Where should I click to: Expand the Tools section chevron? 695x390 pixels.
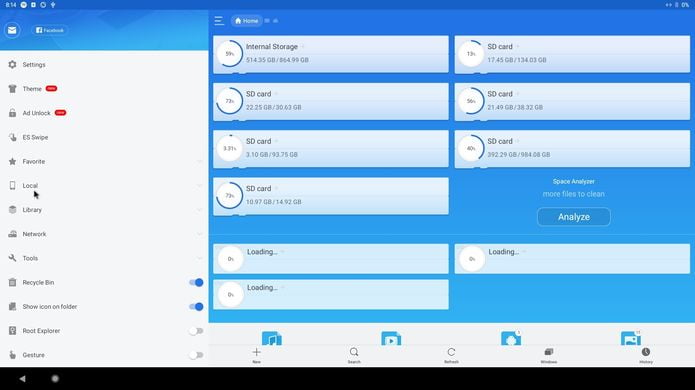coord(199,258)
